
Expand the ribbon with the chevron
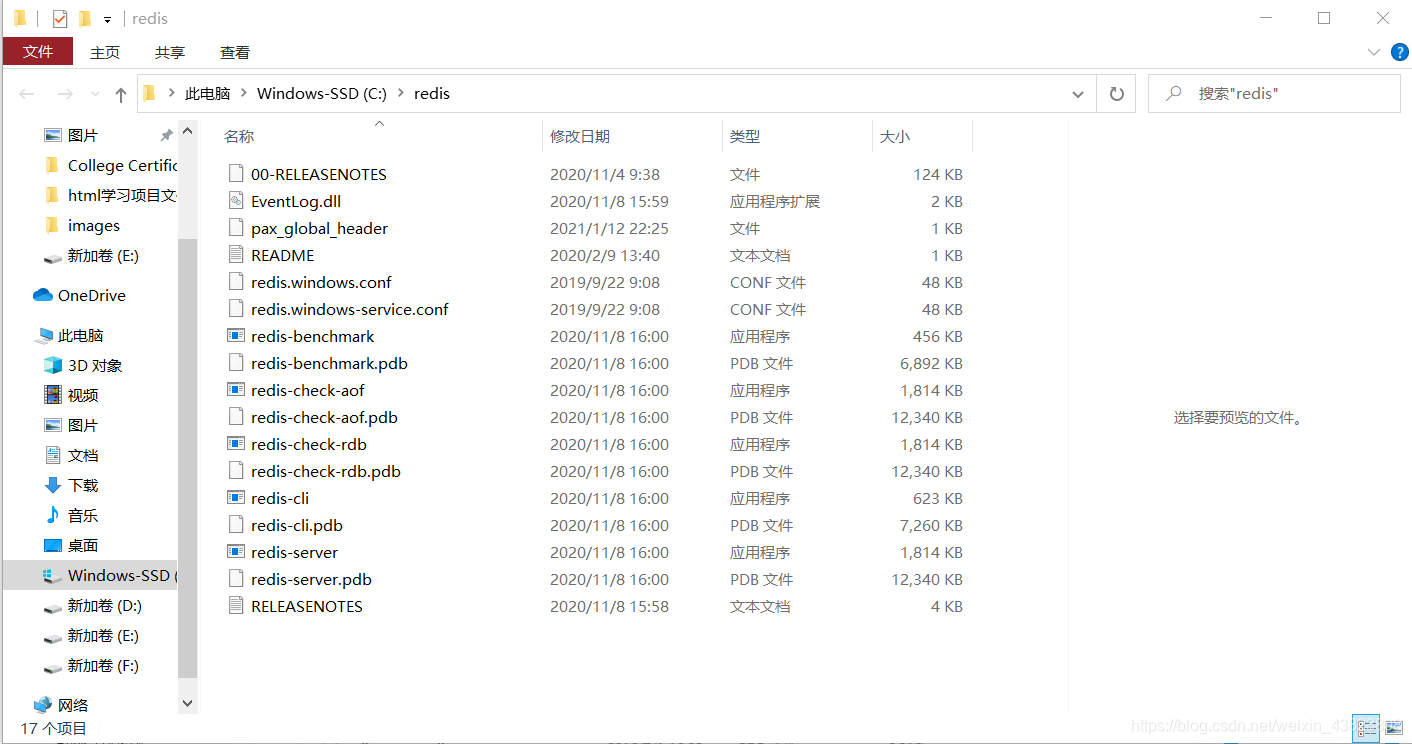point(1374,52)
